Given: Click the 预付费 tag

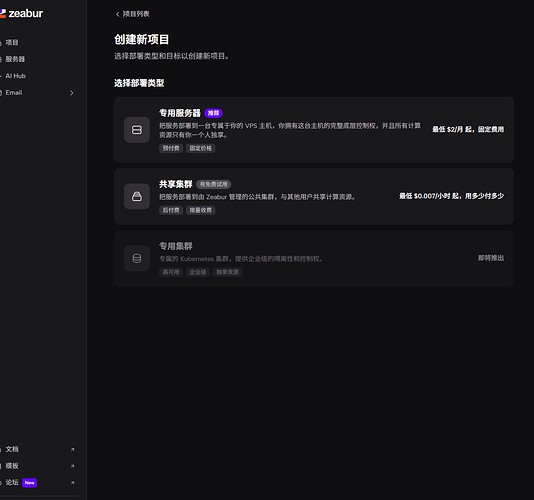Looking at the screenshot, I should pos(171,148).
